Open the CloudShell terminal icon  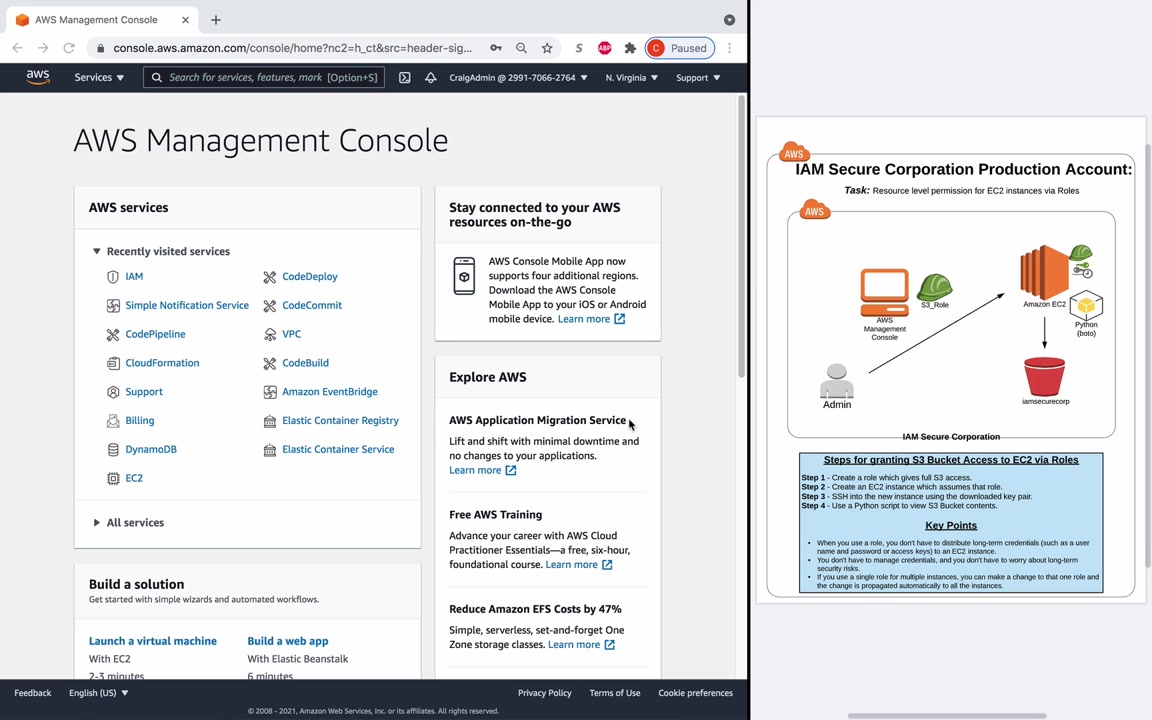coord(404,77)
